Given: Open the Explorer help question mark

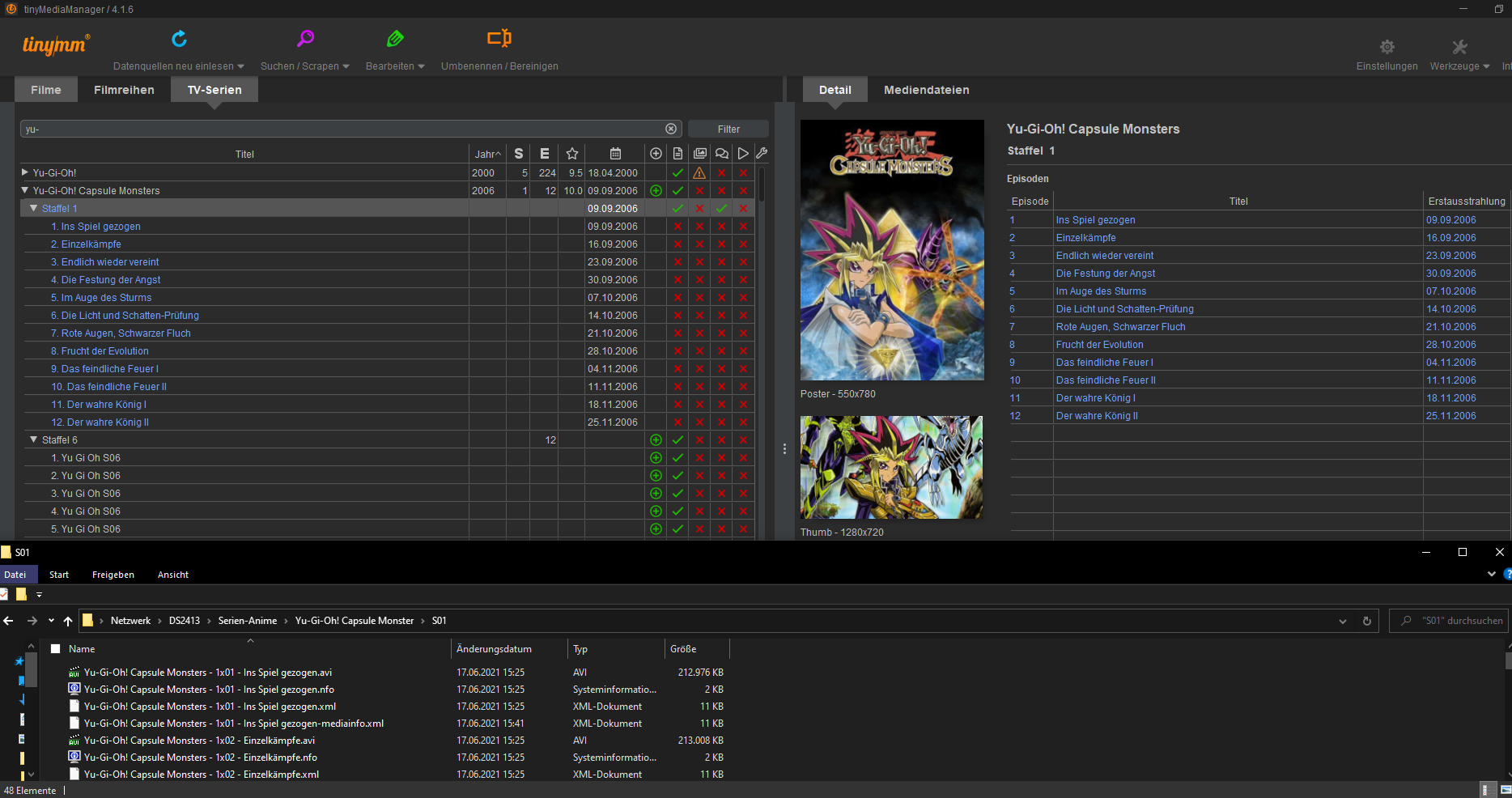Looking at the screenshot, I should click(1507, 574).
